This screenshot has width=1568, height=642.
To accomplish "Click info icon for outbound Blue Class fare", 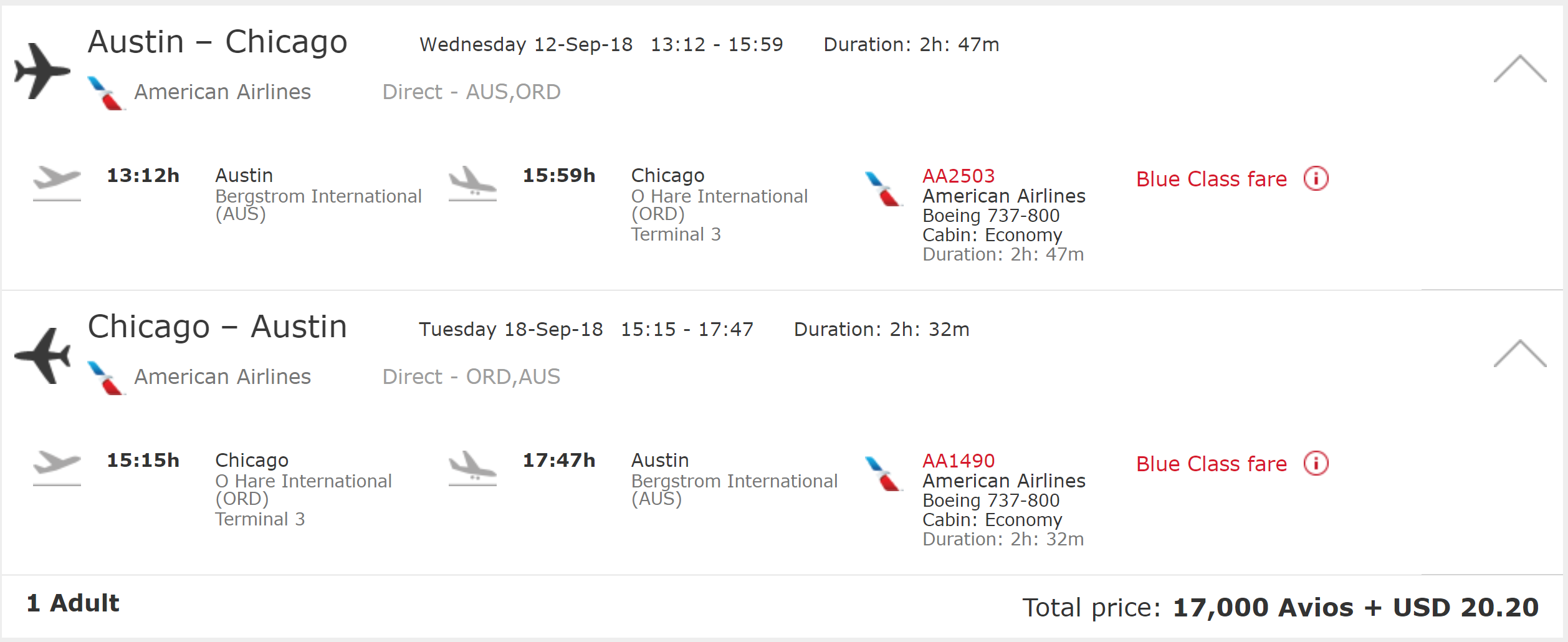I will click(1316, 179).
